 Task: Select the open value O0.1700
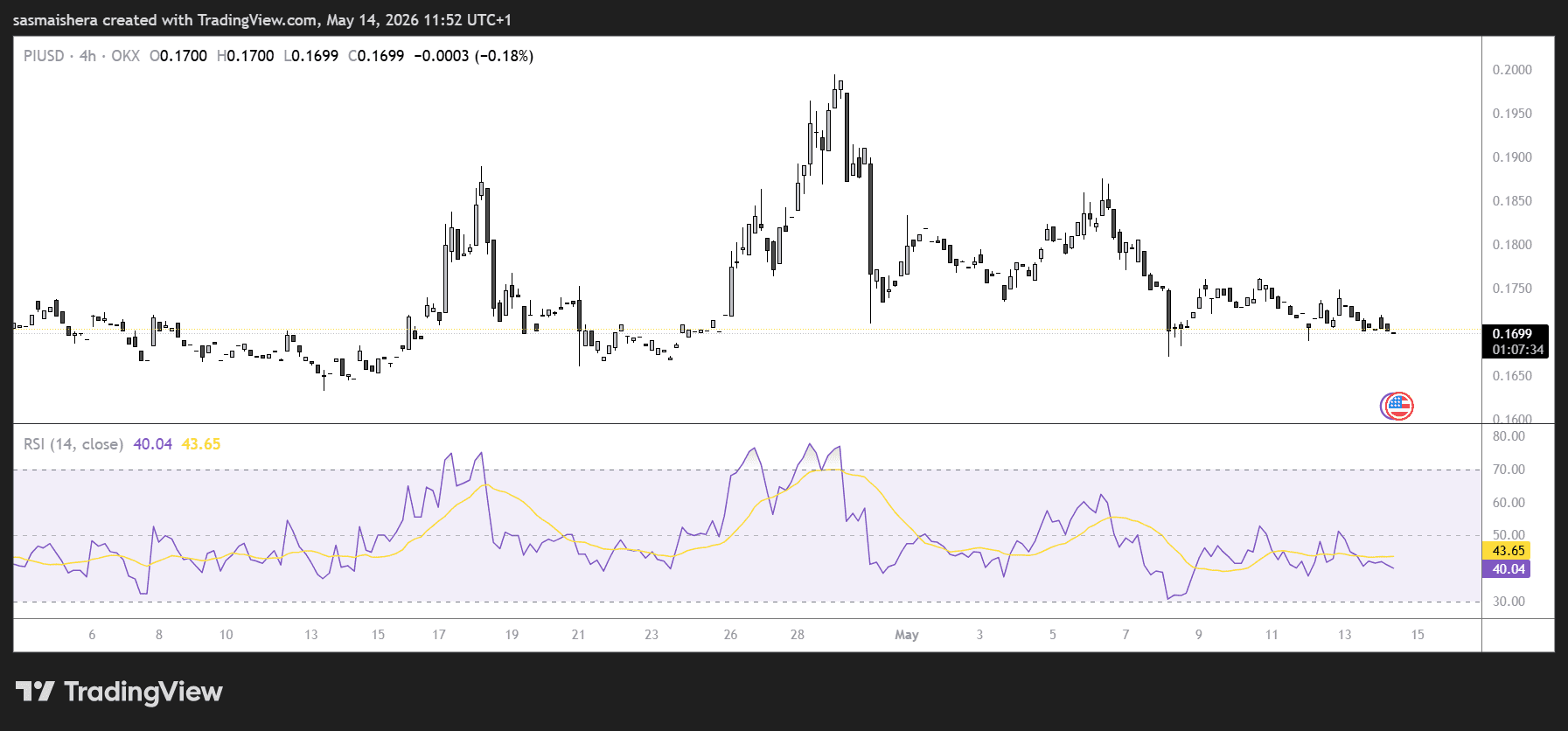tap(178, 56)
